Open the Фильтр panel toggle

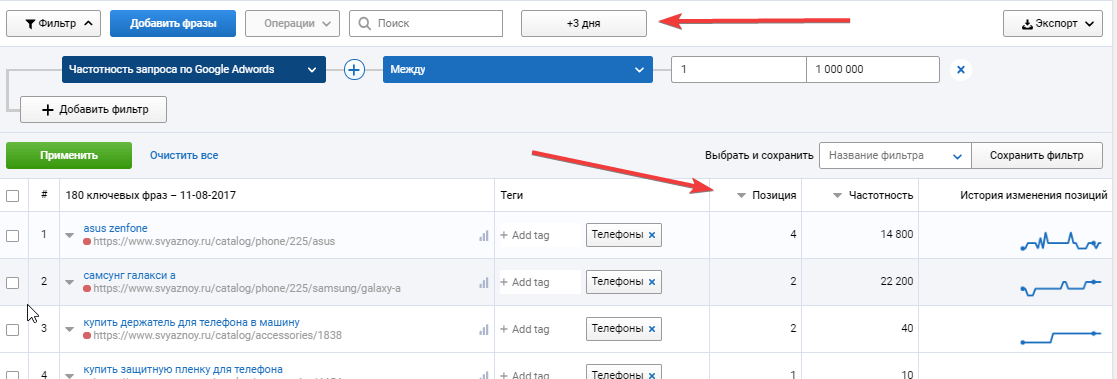53,24
